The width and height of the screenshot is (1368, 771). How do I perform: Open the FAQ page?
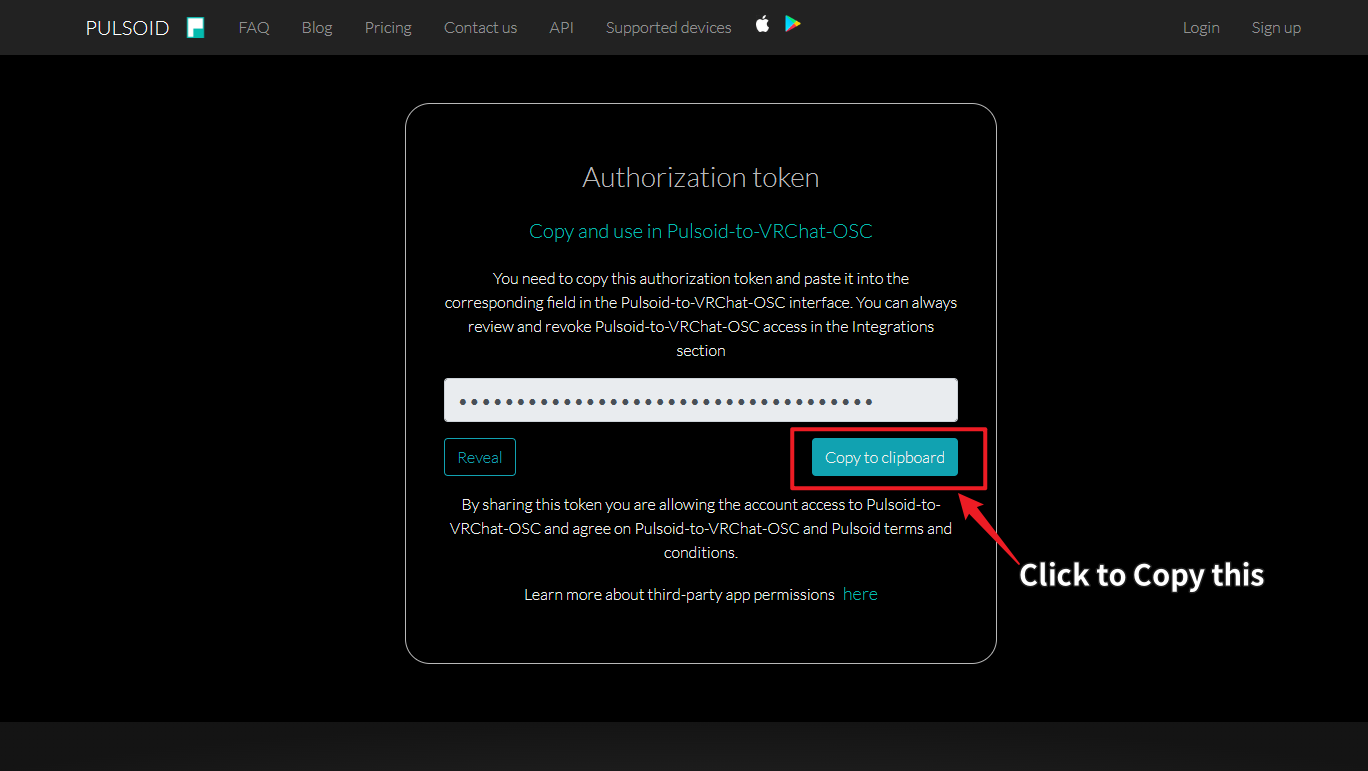click(x=254, y=28)
